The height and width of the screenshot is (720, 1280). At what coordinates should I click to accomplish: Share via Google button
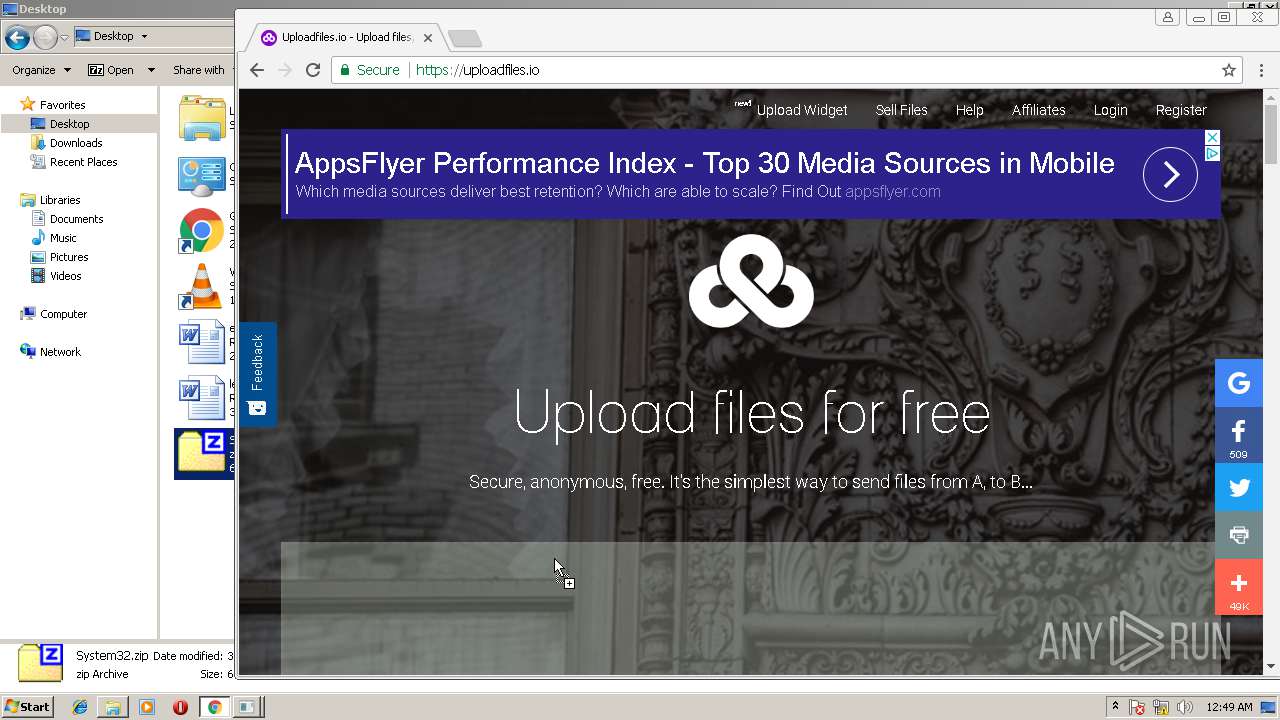pyautogui.click(x=1239, y=383)
